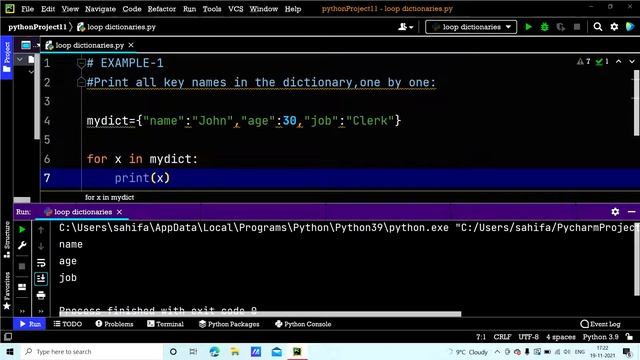Open the View menu
The height and width of the screenshot is (360, 640).
pyautogui.click(x=70, y=9)
